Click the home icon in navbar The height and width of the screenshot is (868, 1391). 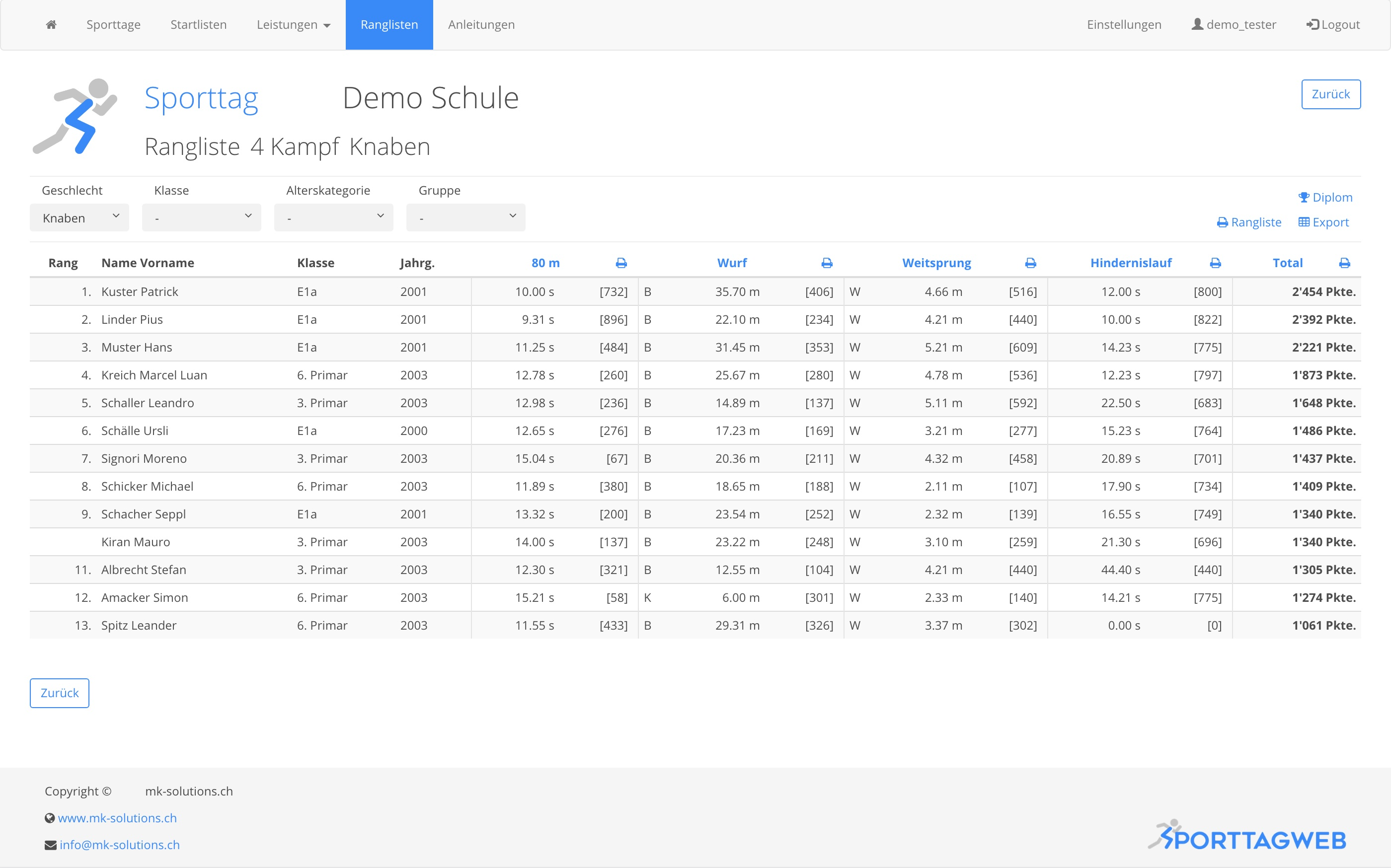51,25
